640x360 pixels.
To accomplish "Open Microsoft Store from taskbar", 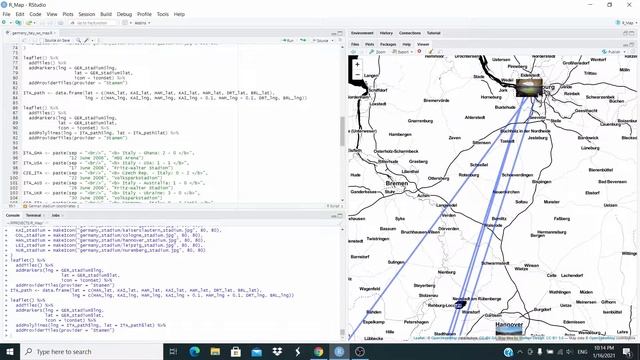I will (236, 351).
